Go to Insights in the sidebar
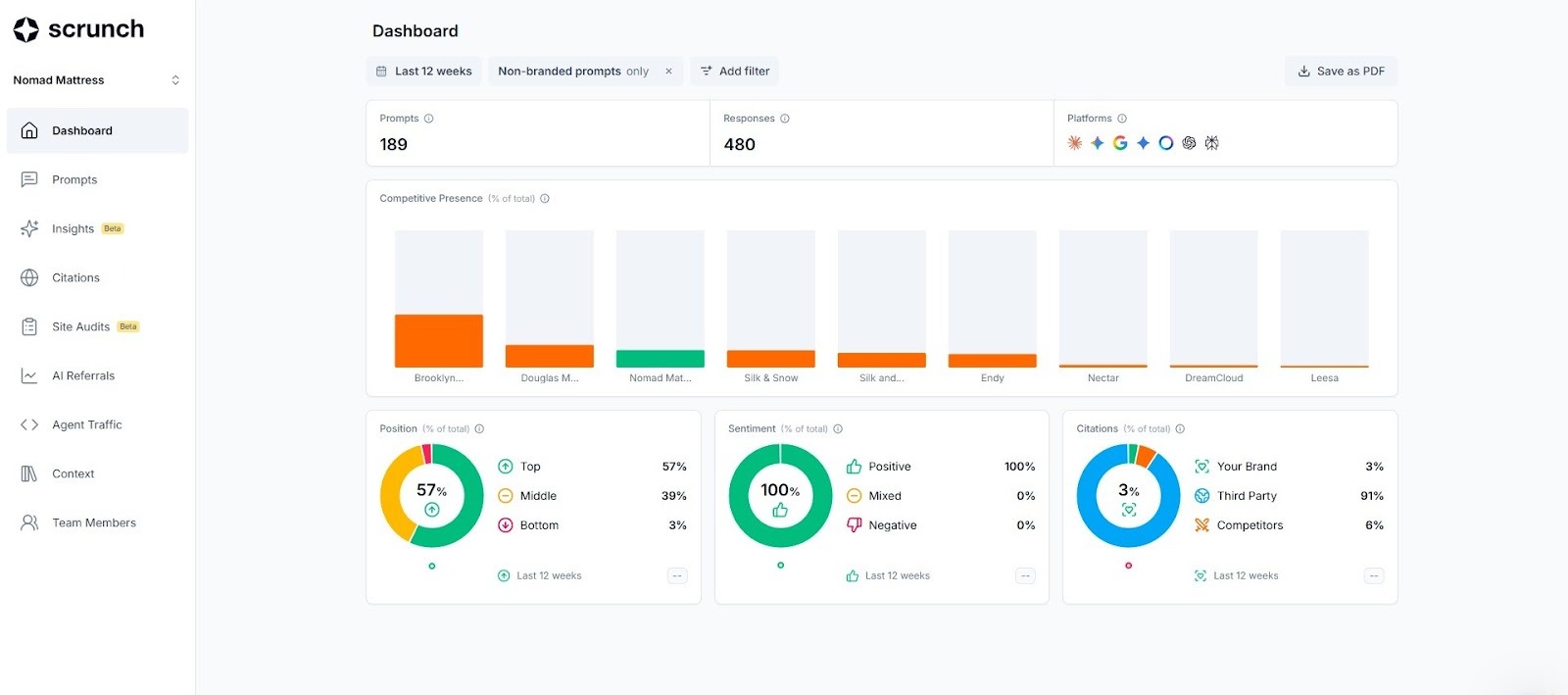The height and width of the screenshot is (695, 1568). pos(73,229)
